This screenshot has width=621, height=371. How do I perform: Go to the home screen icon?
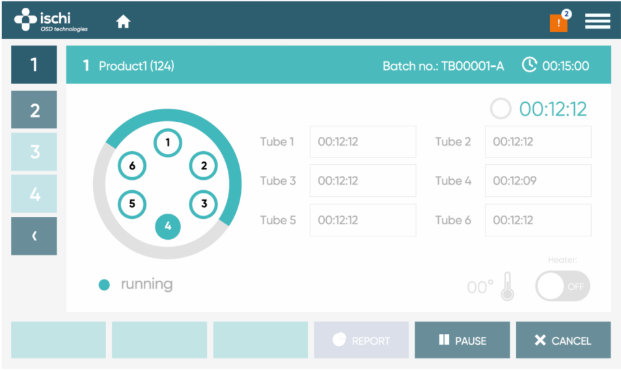click(x=123, y=21)
